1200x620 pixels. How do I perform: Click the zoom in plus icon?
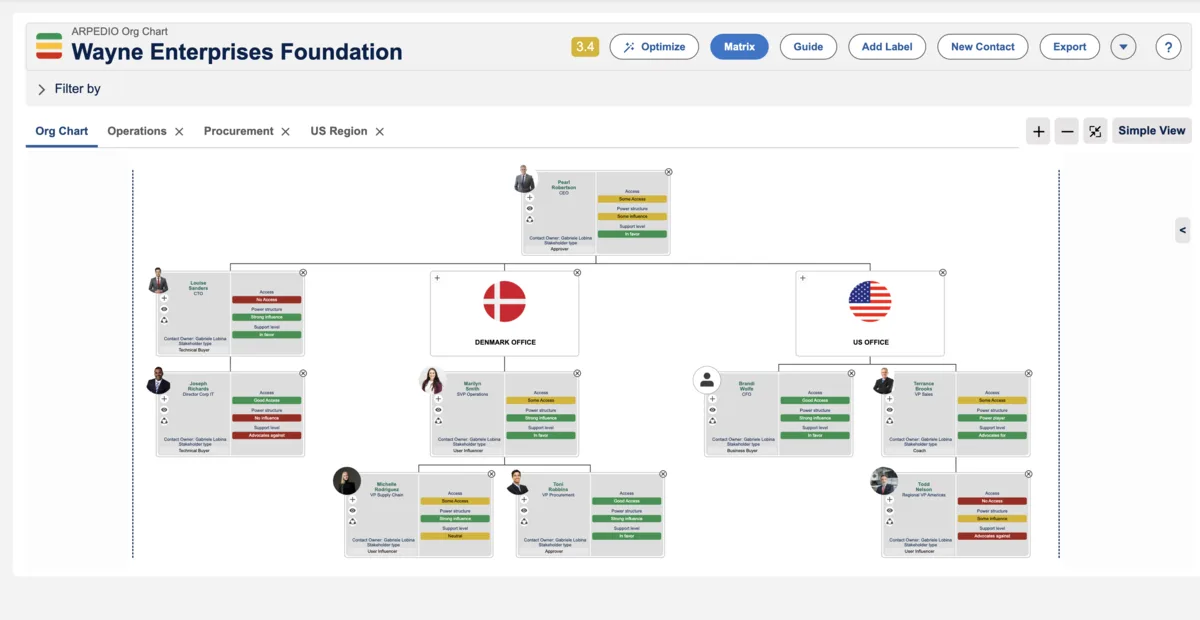pos(1038,131)
